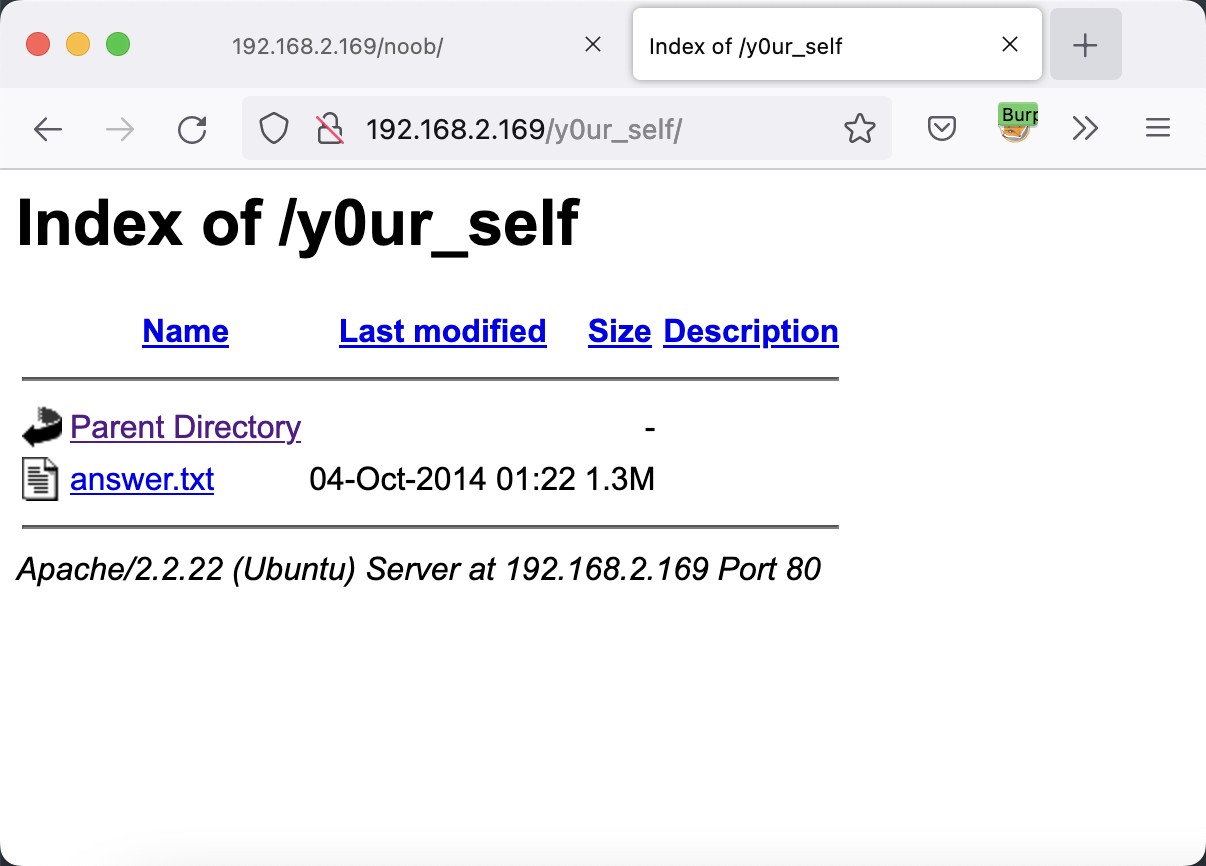Bookmark this page with the star
Image resolution: width=1206 pixels, height=866 pixels.
click(859, 129)
